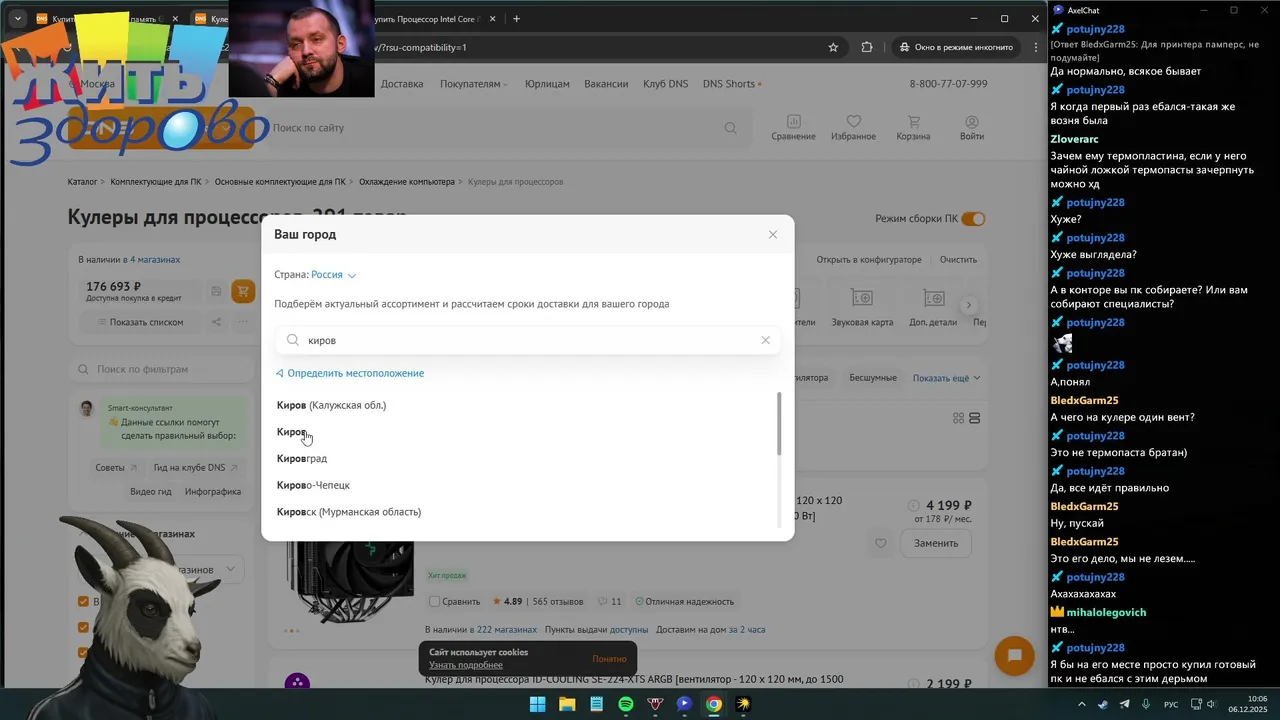Open the DNS Shorts menu item
The height and width of the screenshot is (720, 1280).
[x=731, y=84]
